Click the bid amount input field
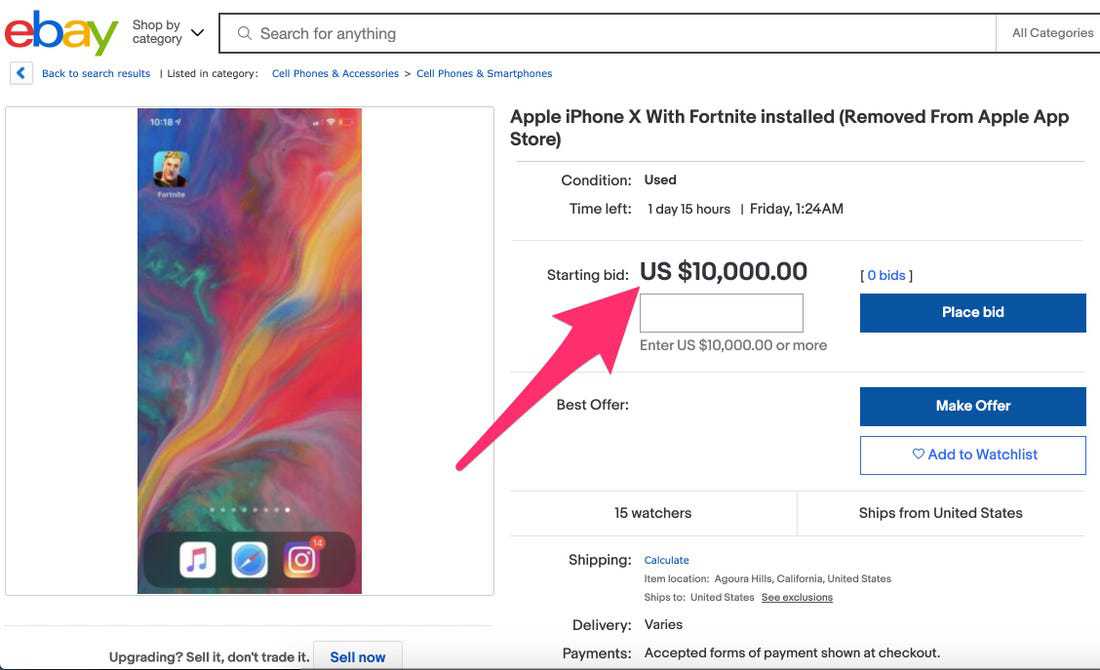The width and height of the screenshot is (1100, 670). (x=721, y=313)
